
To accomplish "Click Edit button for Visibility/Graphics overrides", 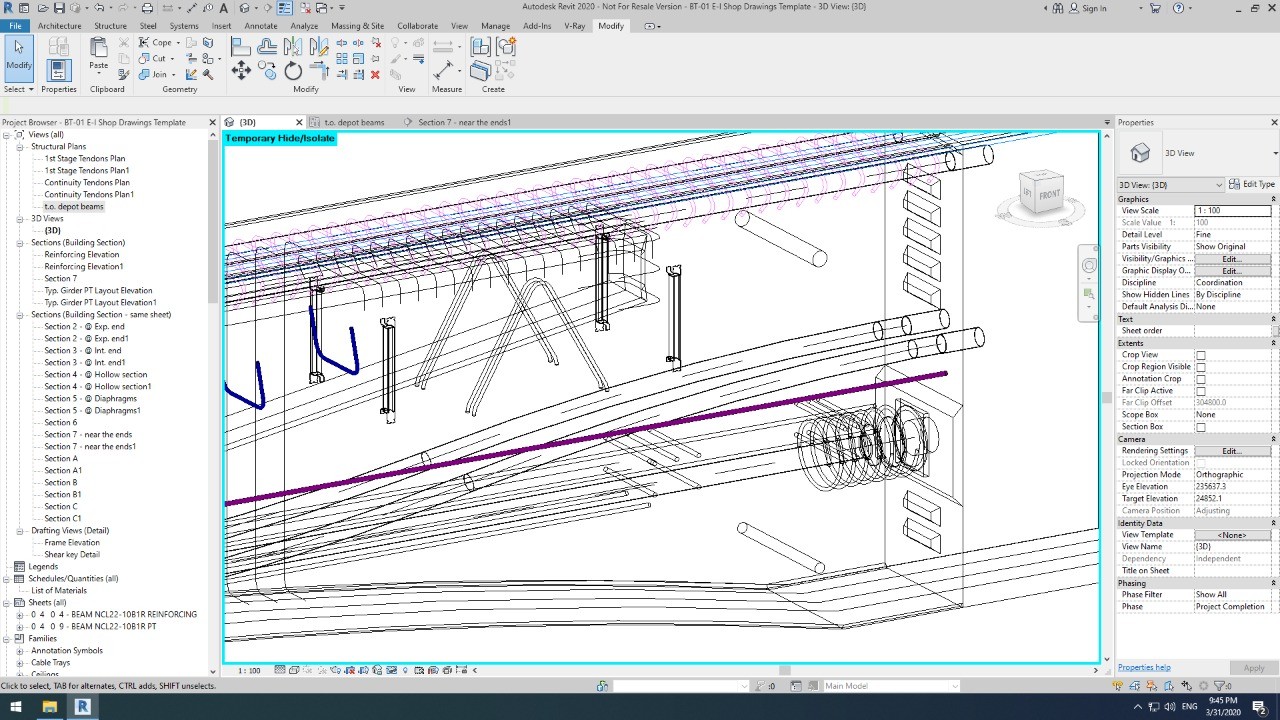I will click(1231, 259).
